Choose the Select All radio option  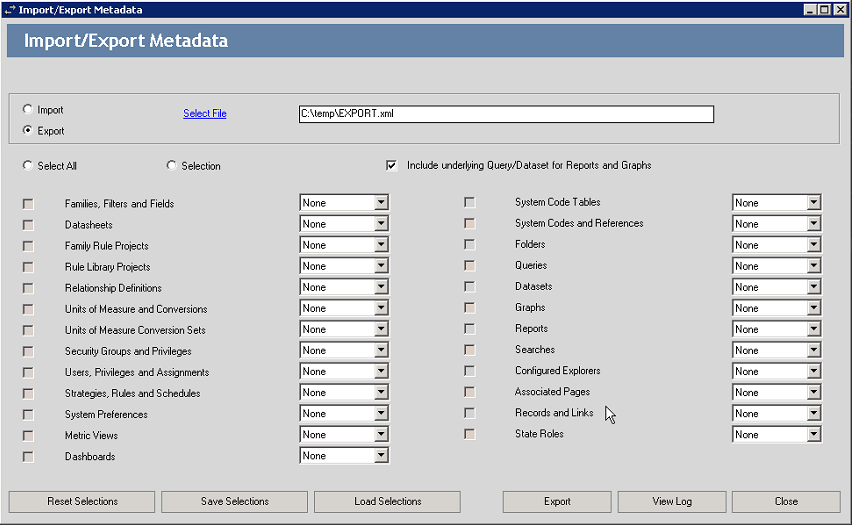pyautogui.click(x=28, y=165)
